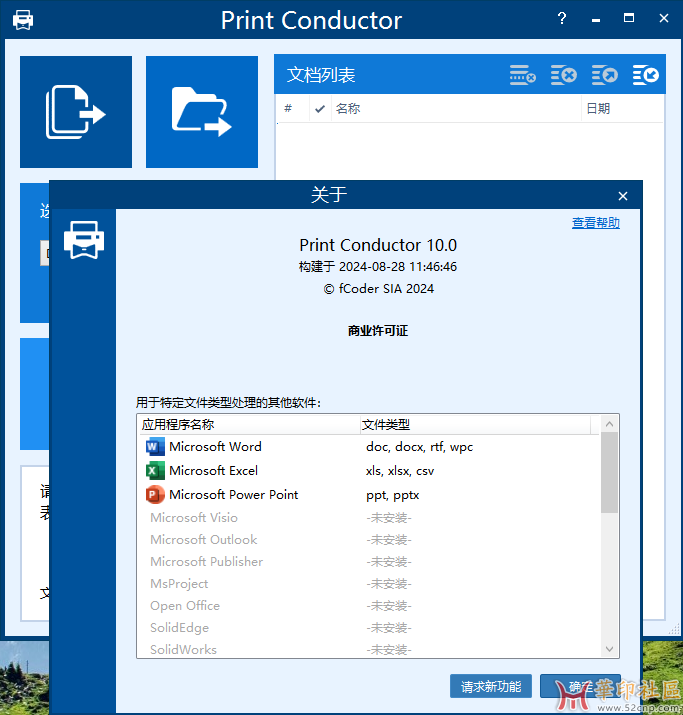The width and height of the screenshot is (683, 715).
Task: Click the PowerPoint icon in the list
Action: [x=155, y=495]
